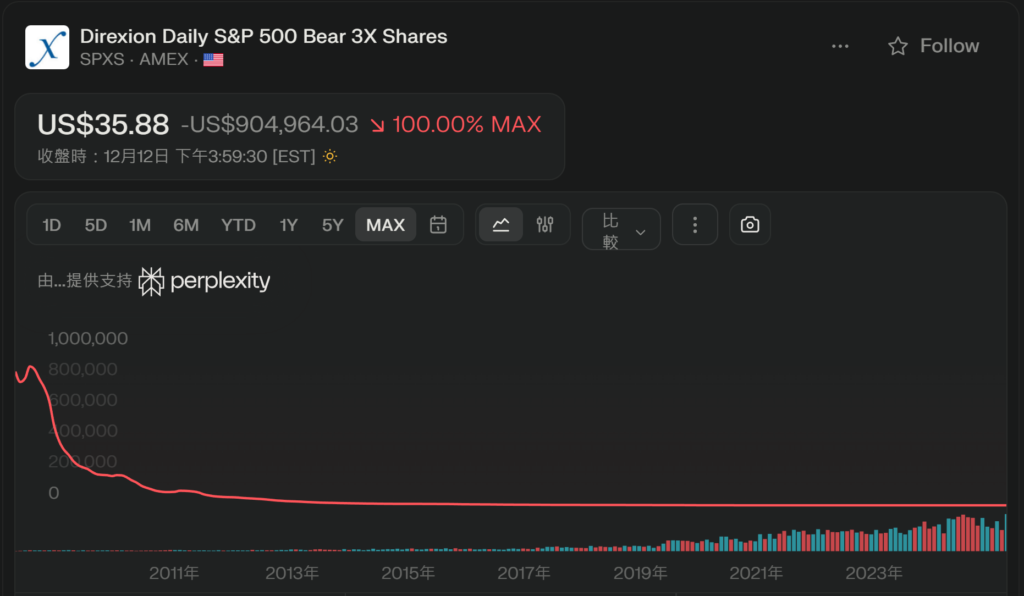Choose the 5Y time range
Screen dimensions: 1024x596
coord(333,225)
